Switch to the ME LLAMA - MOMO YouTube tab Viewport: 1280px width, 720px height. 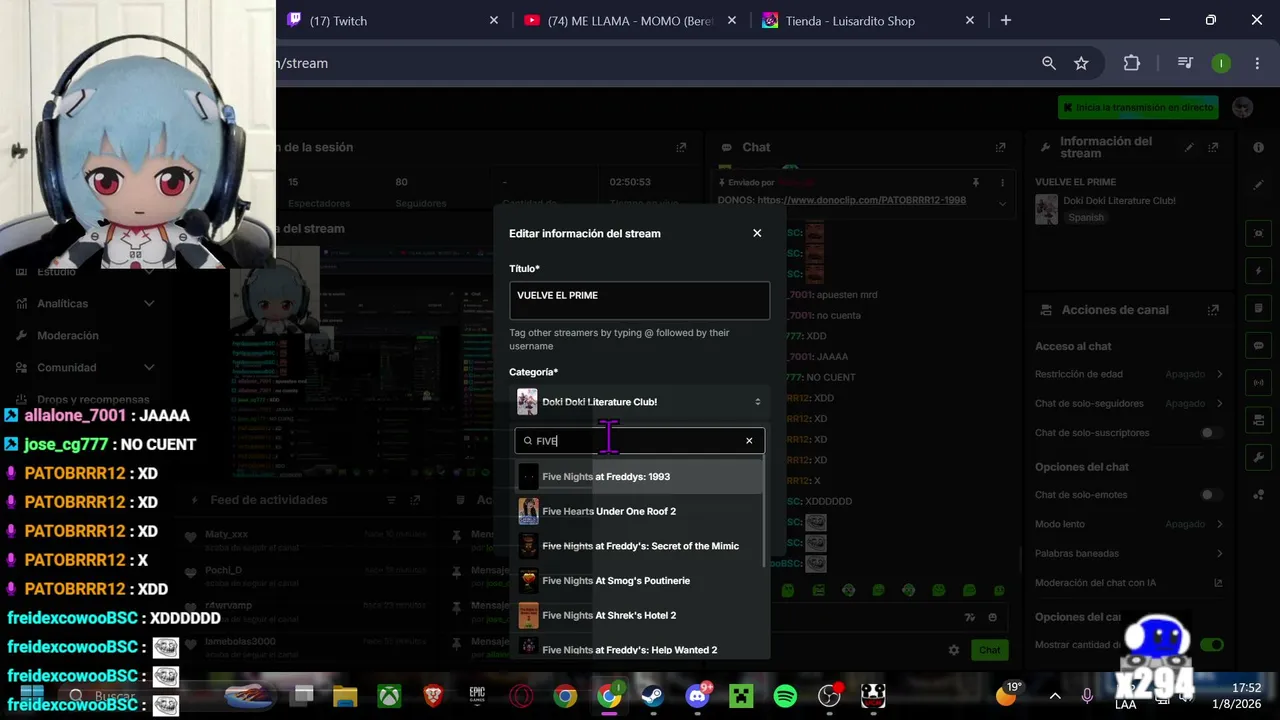pyautogui.click(x=630, y=20)
